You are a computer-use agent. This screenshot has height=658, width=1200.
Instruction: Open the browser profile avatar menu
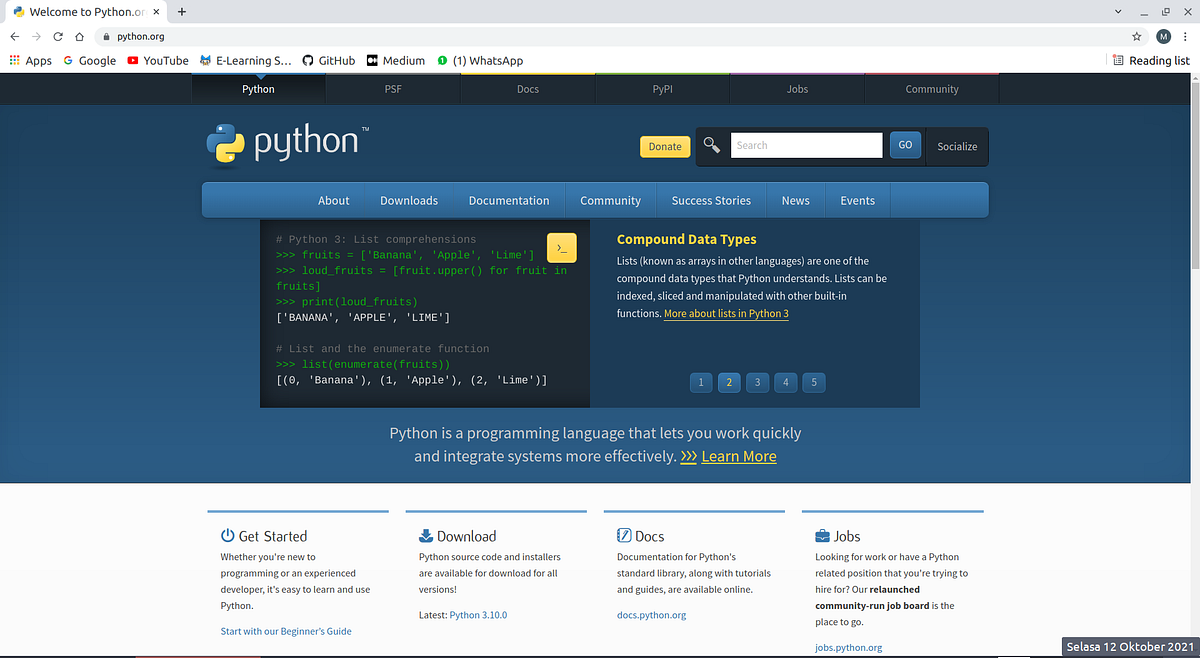click(x=1163, y=36)
